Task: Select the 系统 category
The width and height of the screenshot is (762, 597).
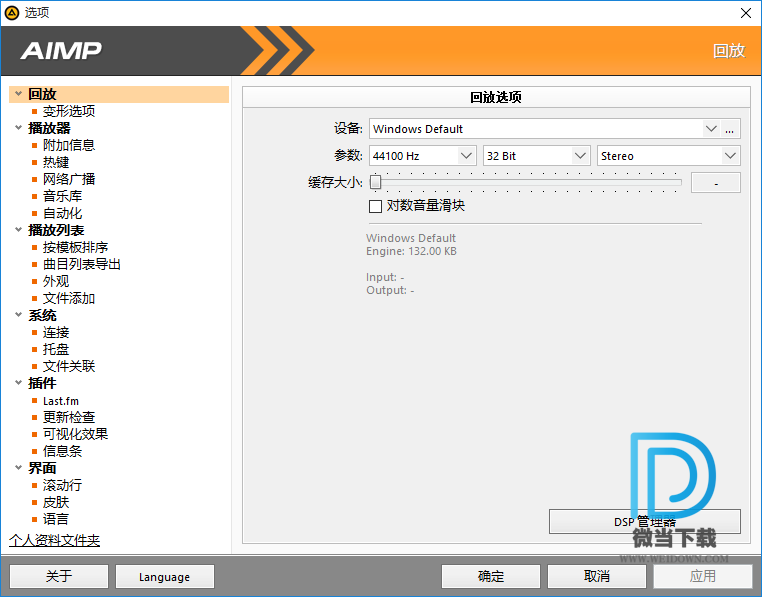Action: click(42, 315)
